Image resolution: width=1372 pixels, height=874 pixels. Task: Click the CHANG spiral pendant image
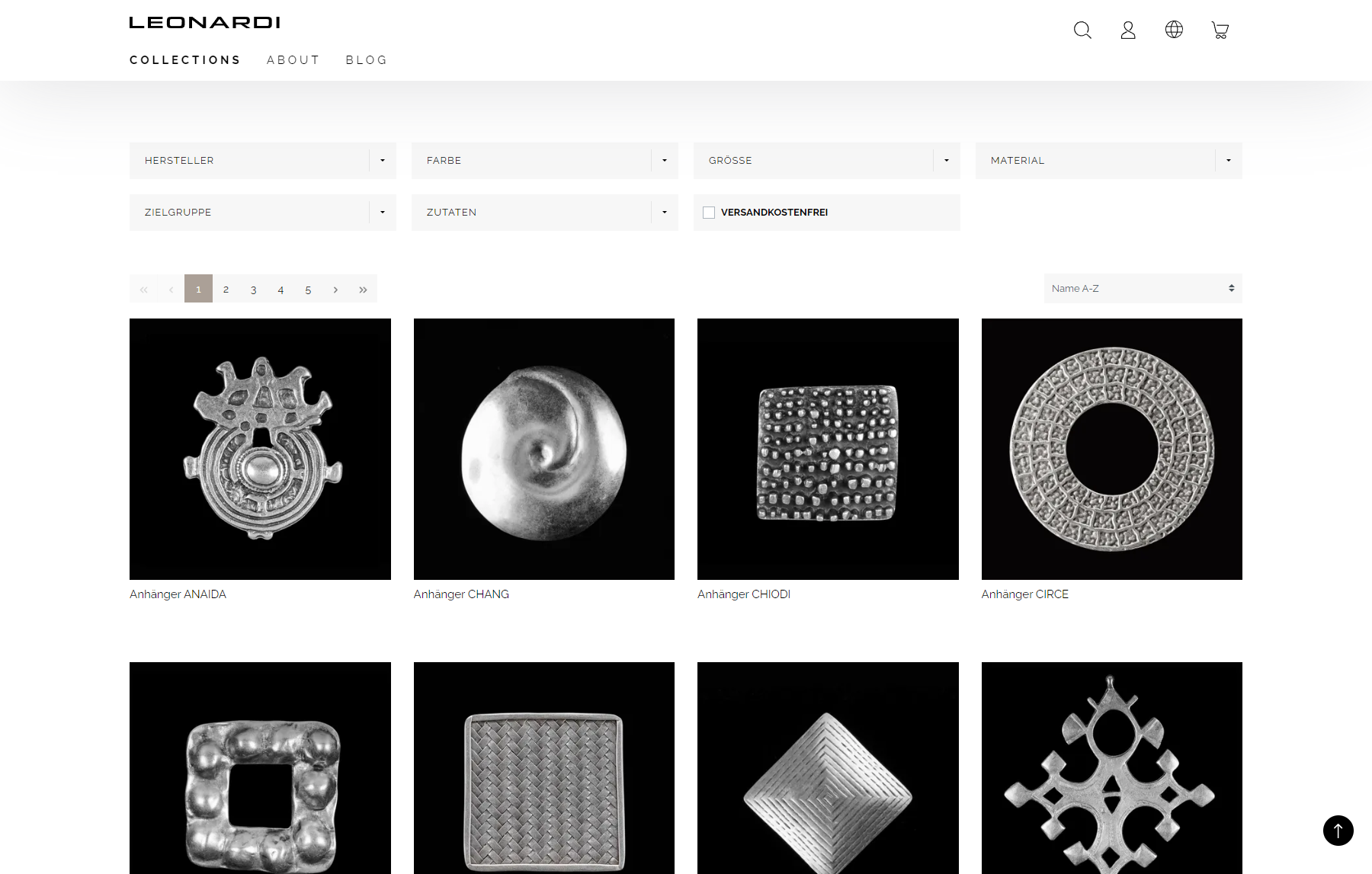coord(544,449)
